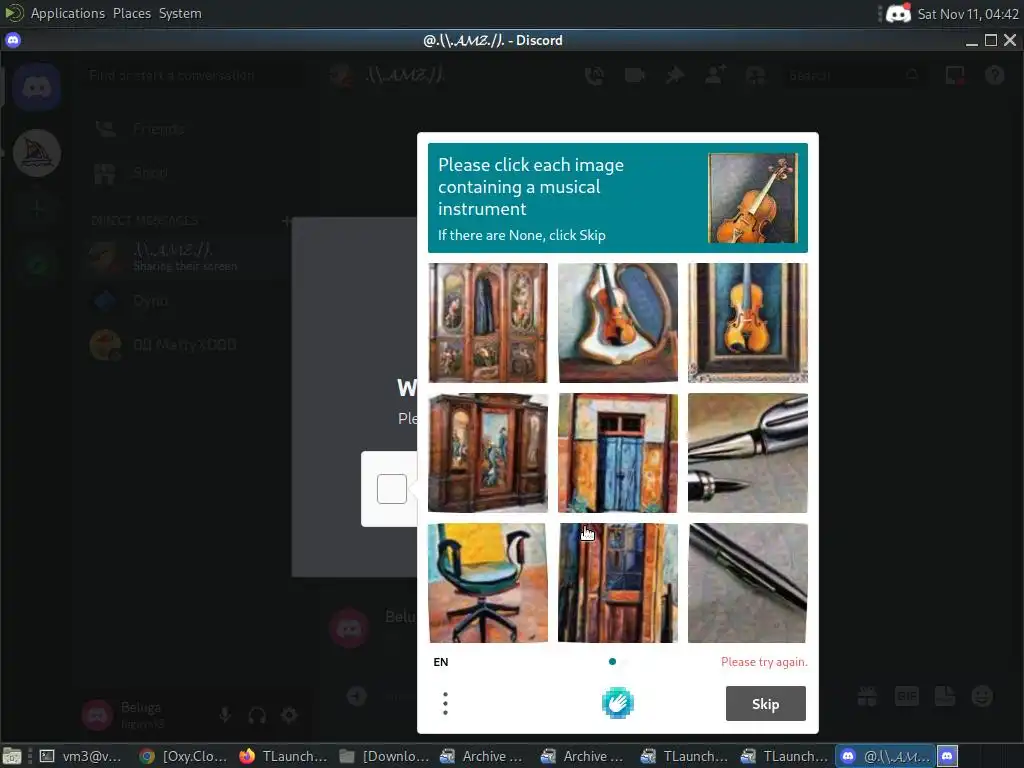The height and width of the screenshot is (768, 1024).
Task: Click rightmost Discord icon on taskbar
Action: point(948,756)
